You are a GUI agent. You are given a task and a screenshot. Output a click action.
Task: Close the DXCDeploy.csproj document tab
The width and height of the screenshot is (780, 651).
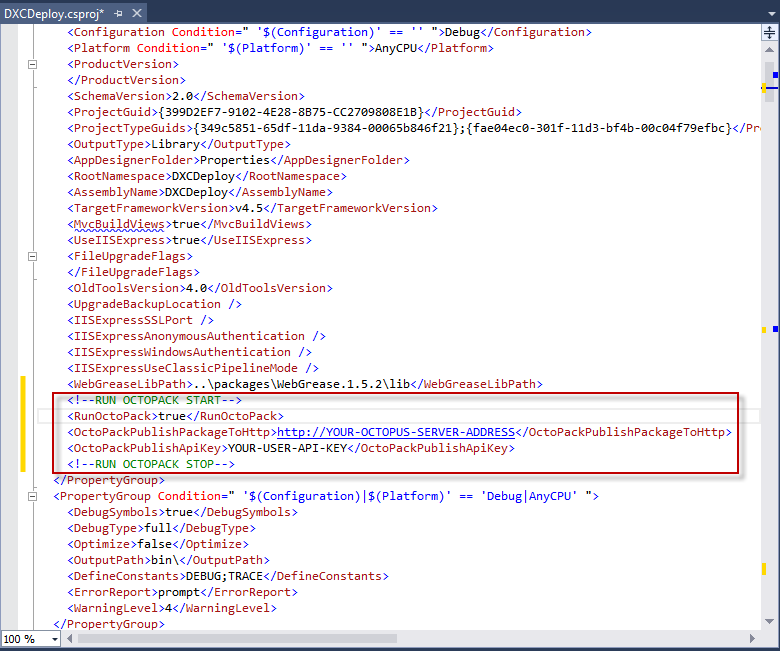136,13
